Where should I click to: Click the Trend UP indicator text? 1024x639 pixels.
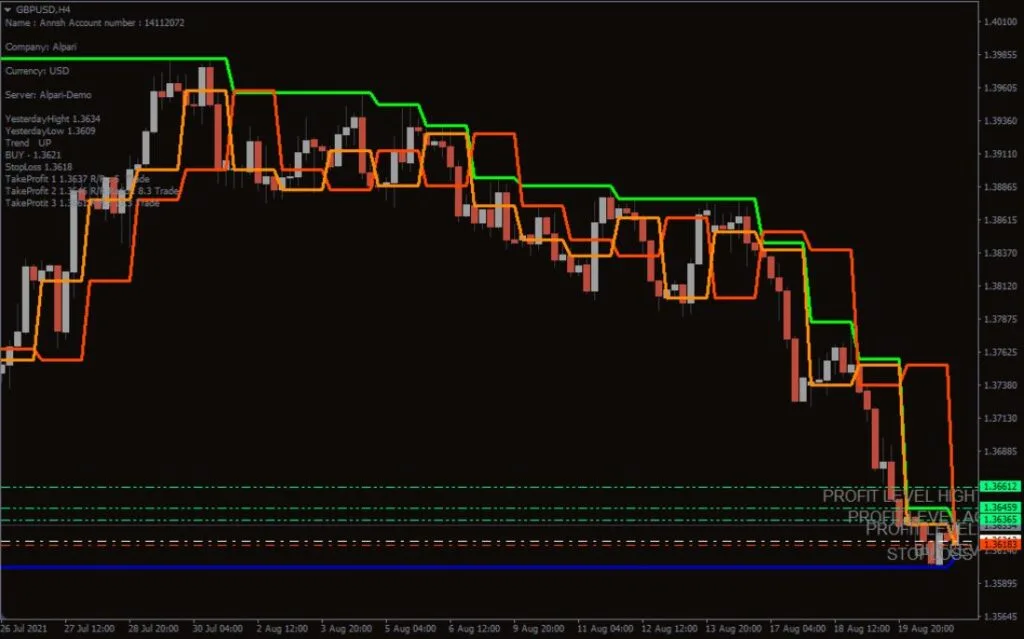pos(25,144)
